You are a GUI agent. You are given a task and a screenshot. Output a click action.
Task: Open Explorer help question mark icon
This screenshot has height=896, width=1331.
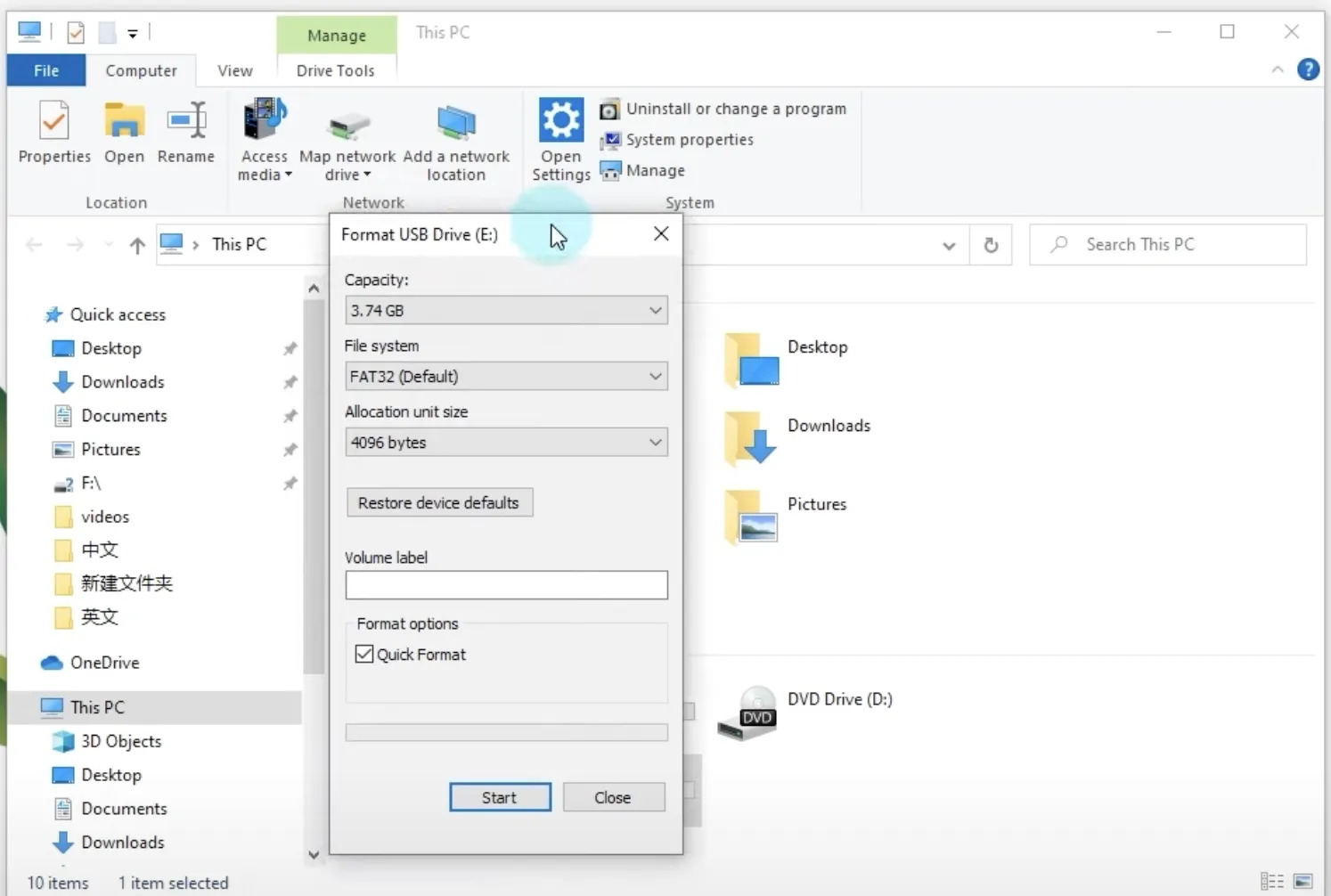pyautogui.click(x=1308, y=69)
